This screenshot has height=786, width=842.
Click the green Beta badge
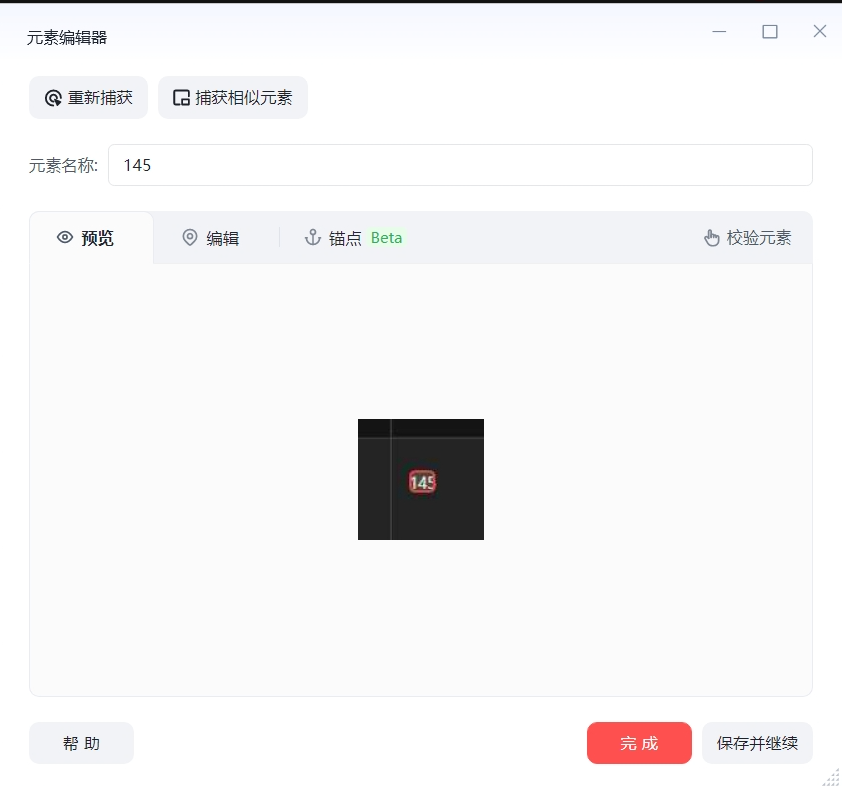click(x=386, y=238)
